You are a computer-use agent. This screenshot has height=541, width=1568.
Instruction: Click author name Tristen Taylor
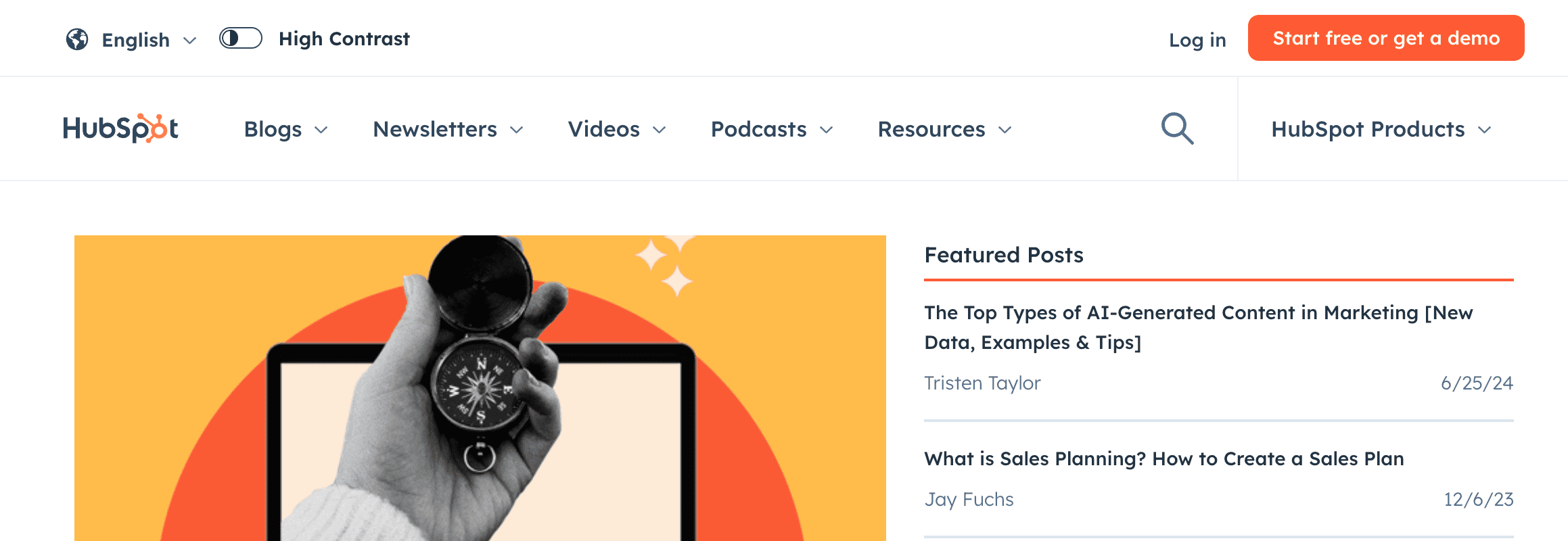pyautogui.click(x=982, y=383)
